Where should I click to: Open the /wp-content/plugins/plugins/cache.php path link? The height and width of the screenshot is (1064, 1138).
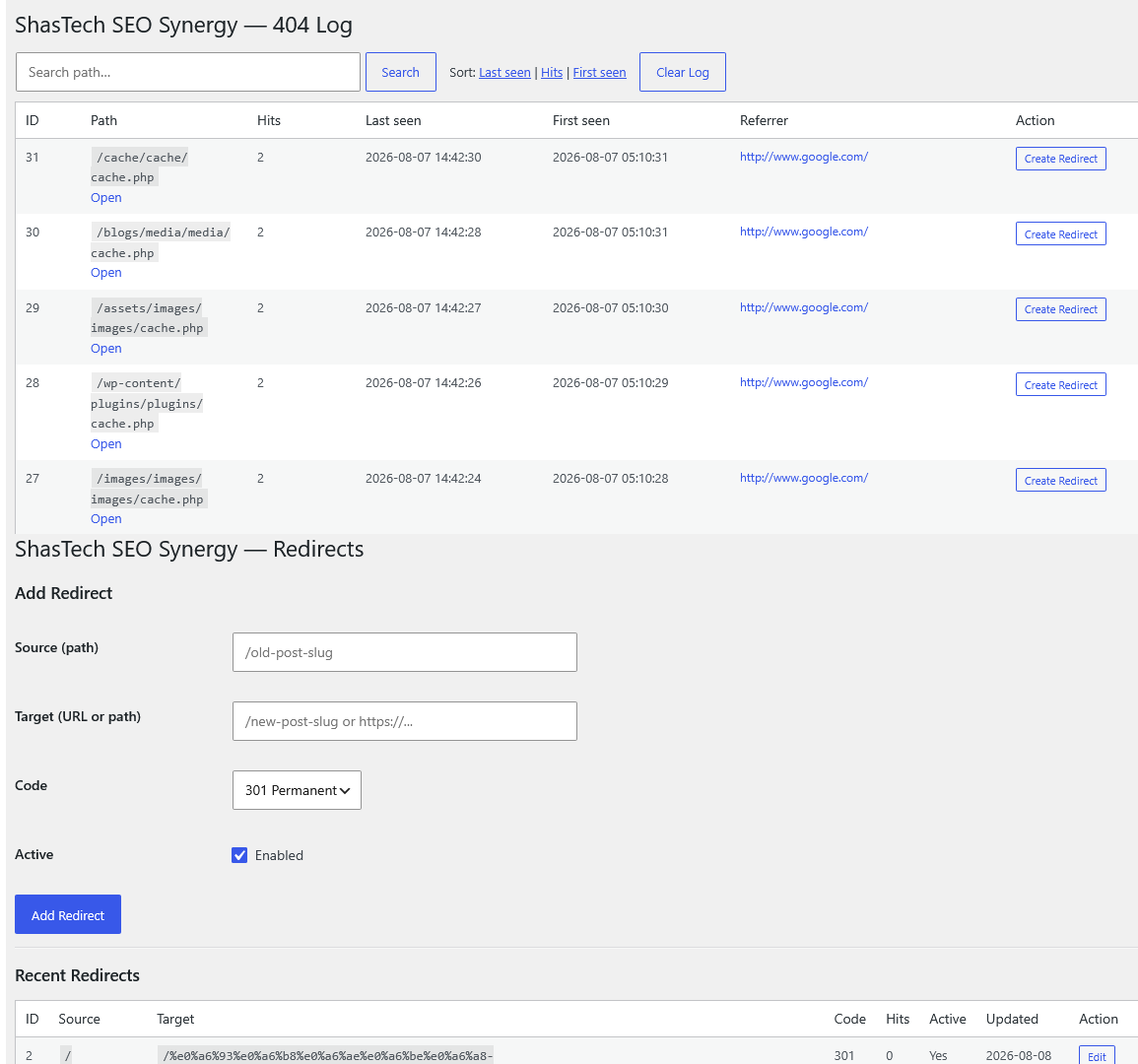[x=106, y=443]
